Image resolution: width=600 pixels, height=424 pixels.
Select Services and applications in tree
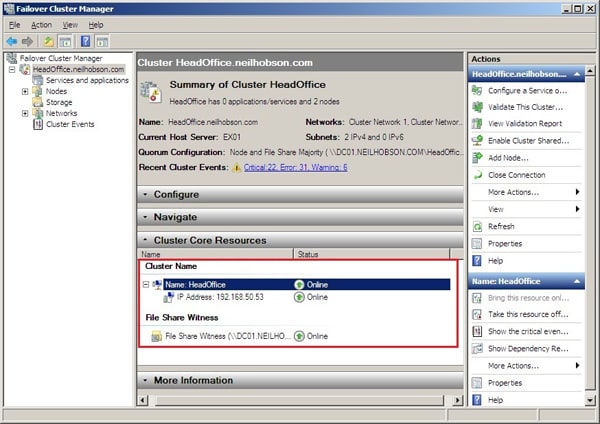coord(87,80)
